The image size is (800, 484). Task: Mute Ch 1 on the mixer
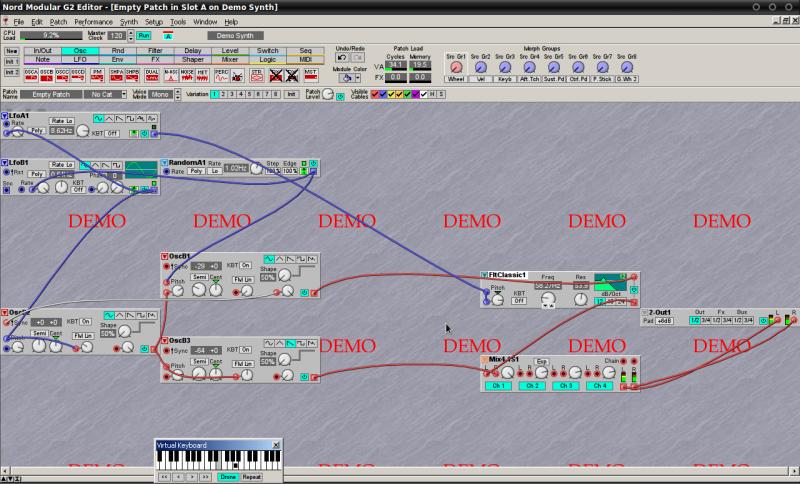(x=498, y=386)
